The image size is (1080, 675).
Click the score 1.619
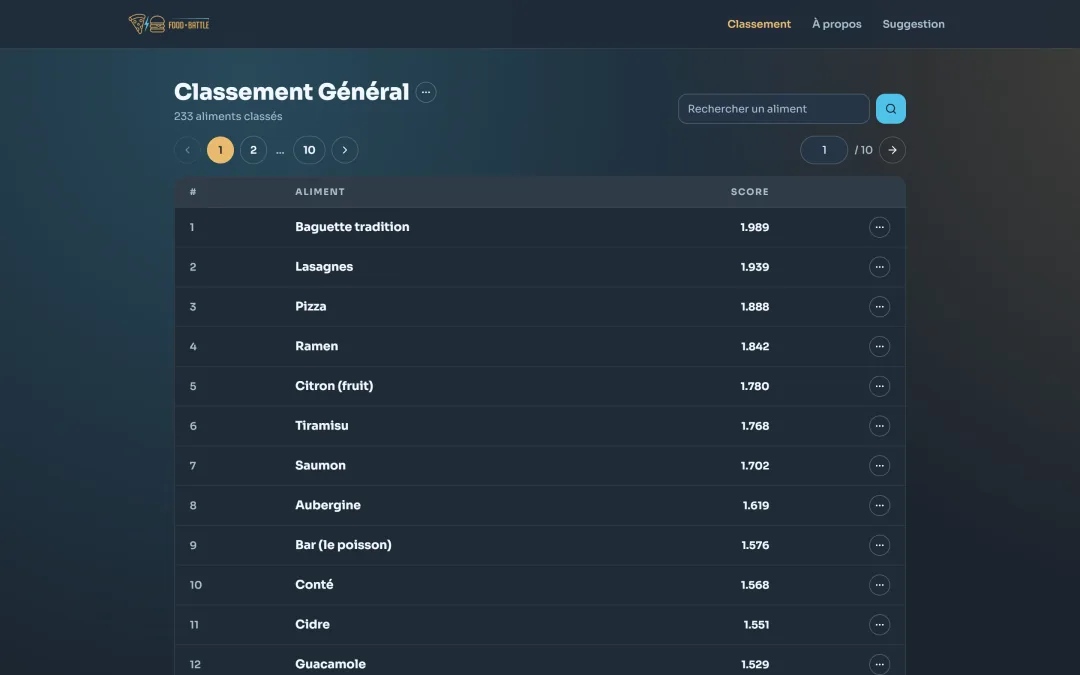(x=756, y=506)
